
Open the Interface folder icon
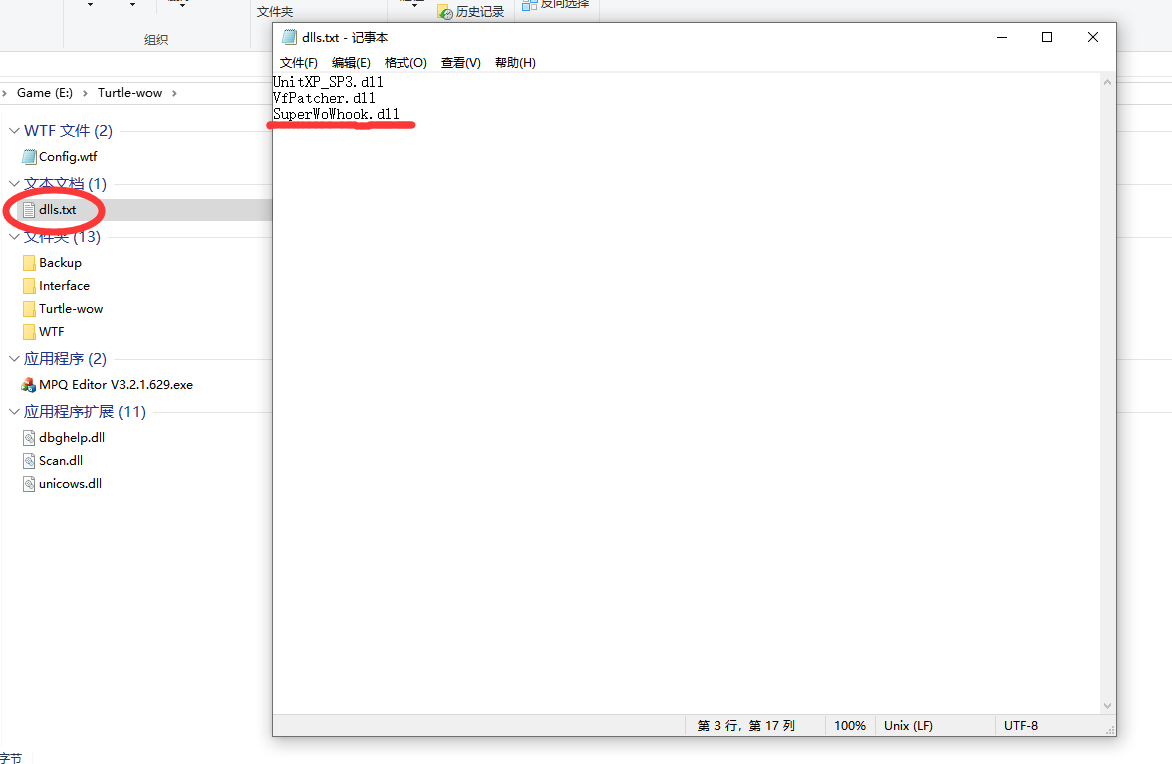click(29, 286)
